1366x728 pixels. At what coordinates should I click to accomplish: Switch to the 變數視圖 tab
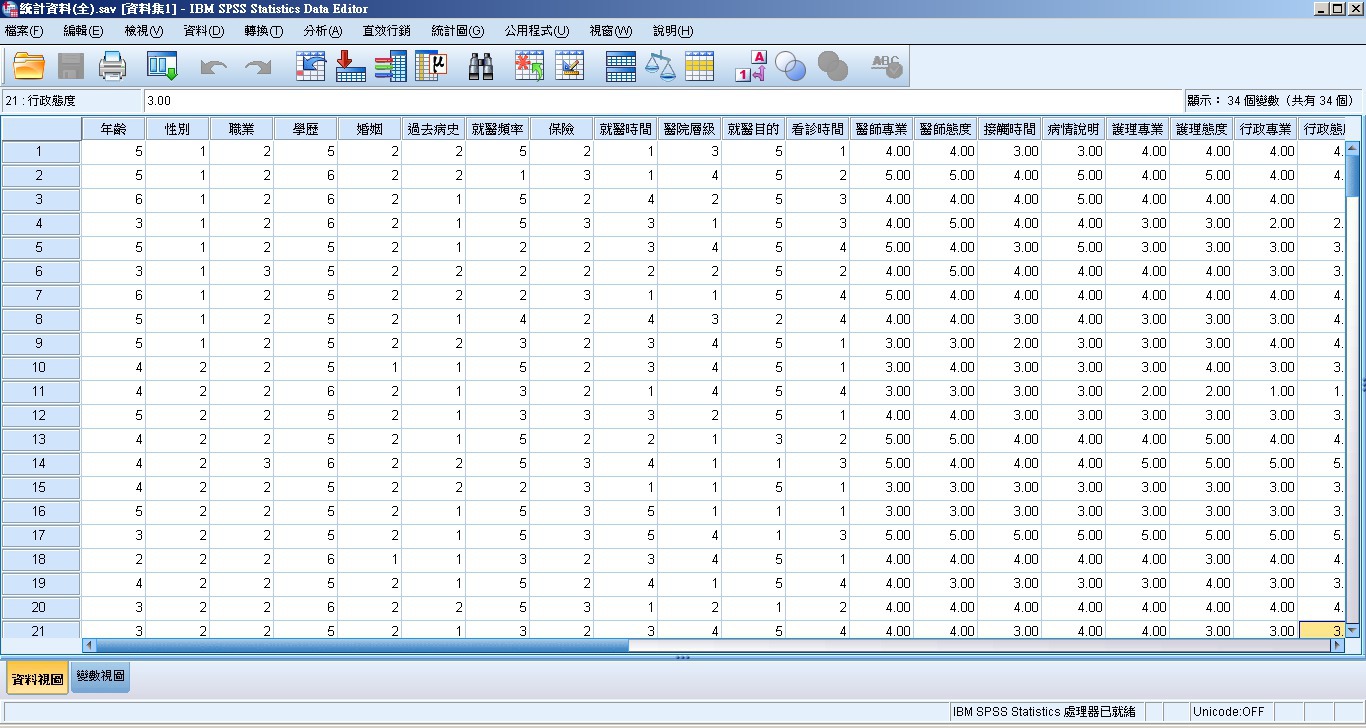(100, 677)
